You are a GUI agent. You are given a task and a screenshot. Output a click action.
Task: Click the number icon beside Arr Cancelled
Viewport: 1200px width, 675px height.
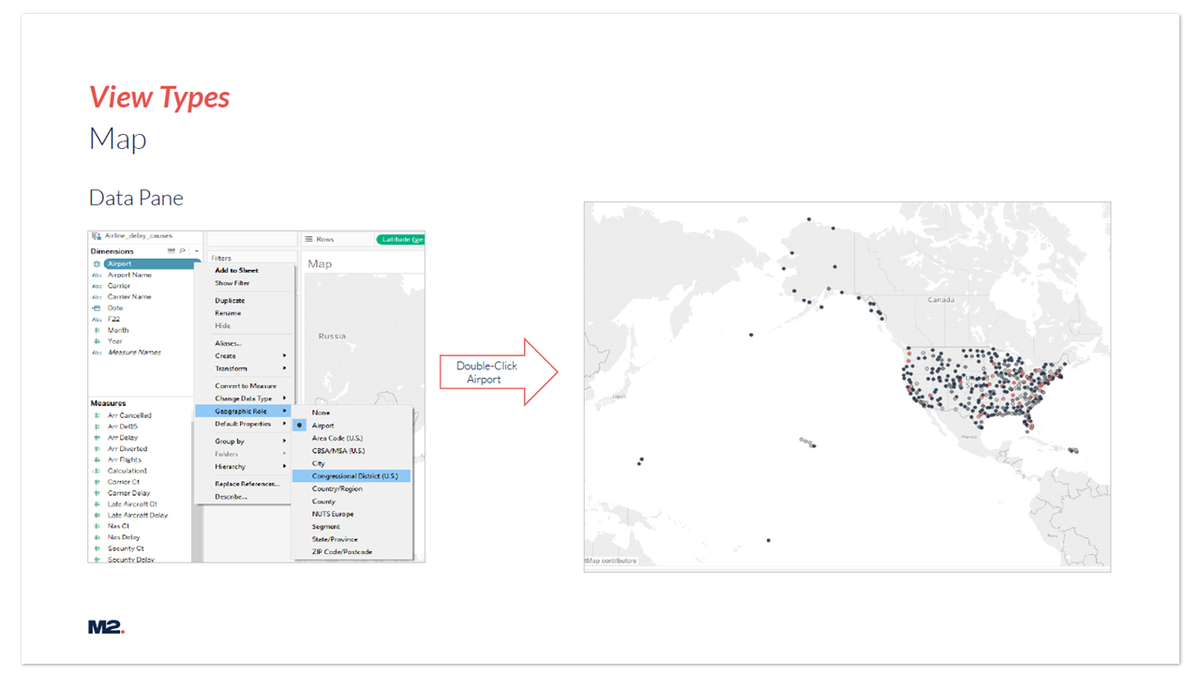(97, 415)
